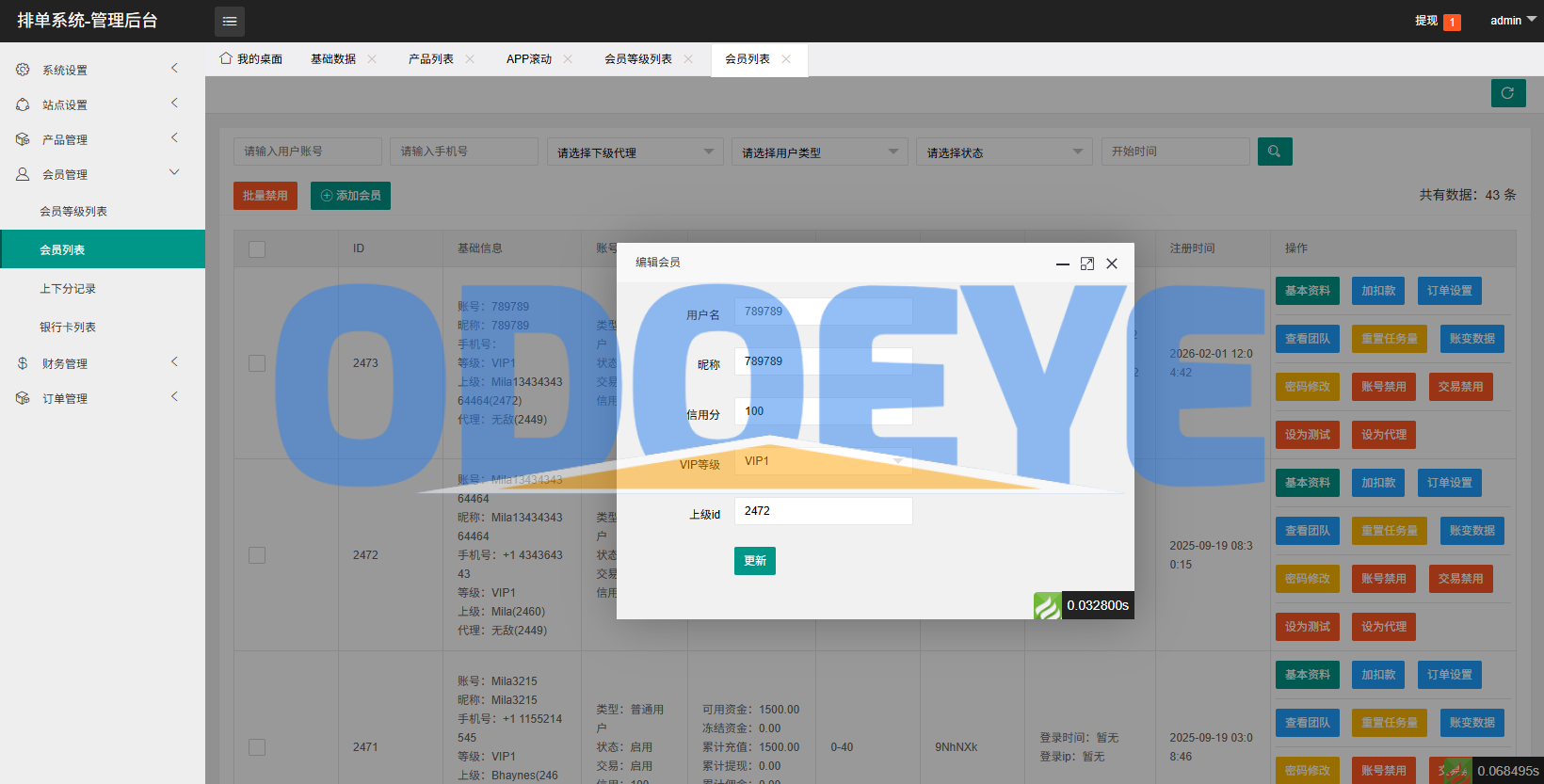Click the member management user icon
Viewport: 1544px width, 784px height.
23,174
